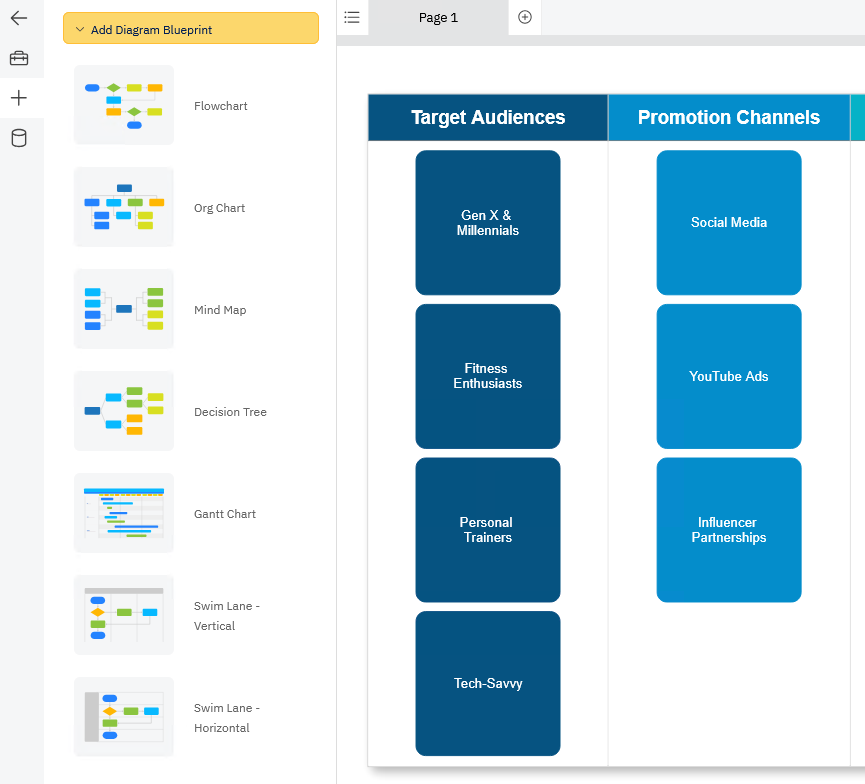Screen dimensions: 865x784
Task: Select the Gen X & Millennials shape
Action: 487,222
